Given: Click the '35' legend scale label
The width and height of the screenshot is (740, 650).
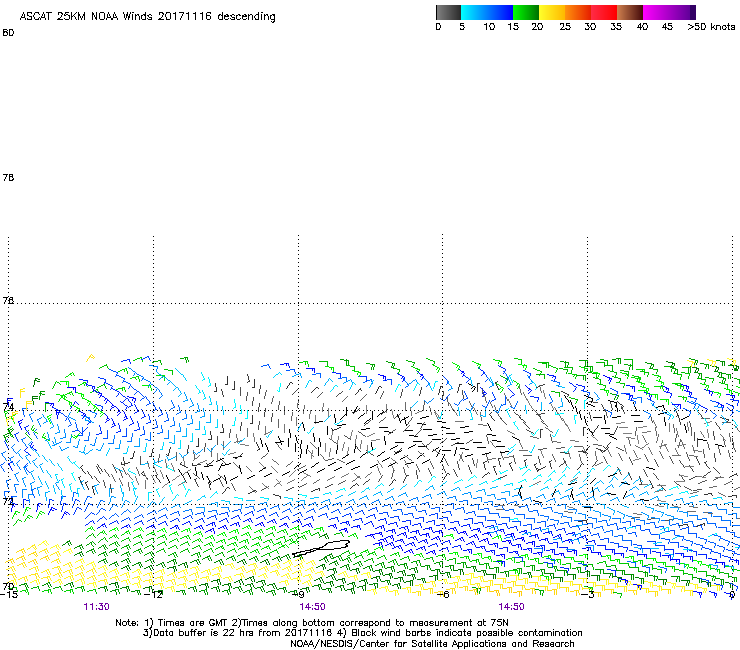Looking at the screenshot, I should pyautogui.click(x=616, y=27).
